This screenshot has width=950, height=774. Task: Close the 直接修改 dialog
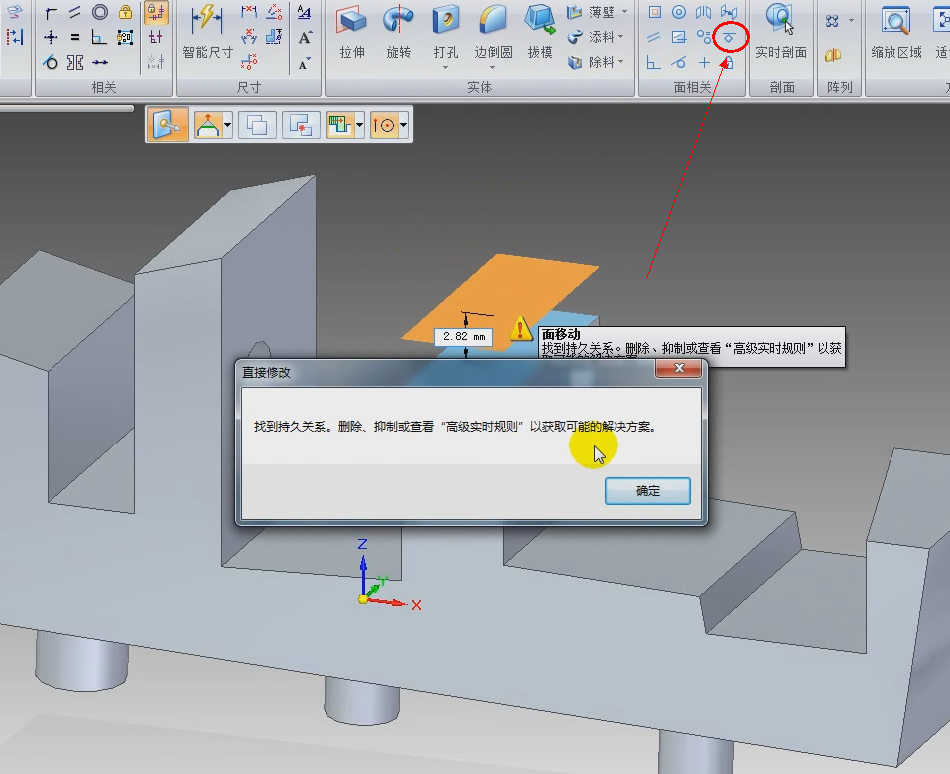click(x=679, y=368)
